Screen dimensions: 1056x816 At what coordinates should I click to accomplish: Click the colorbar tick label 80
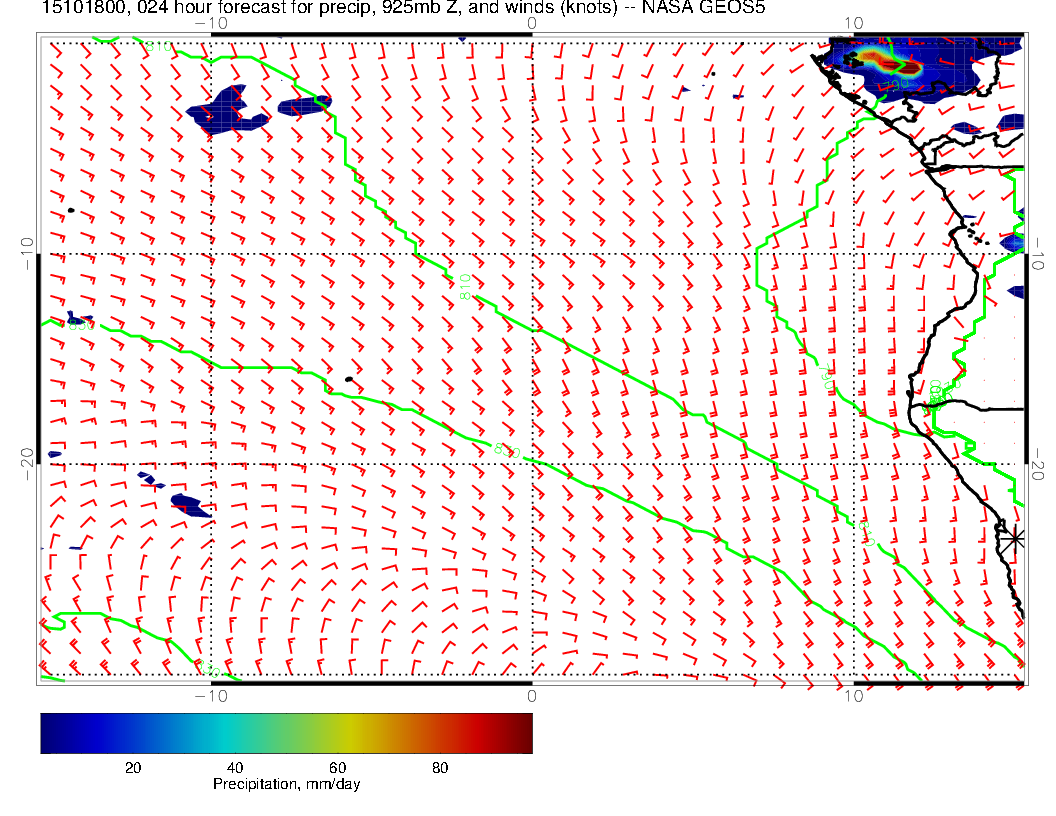coord(439,768)
